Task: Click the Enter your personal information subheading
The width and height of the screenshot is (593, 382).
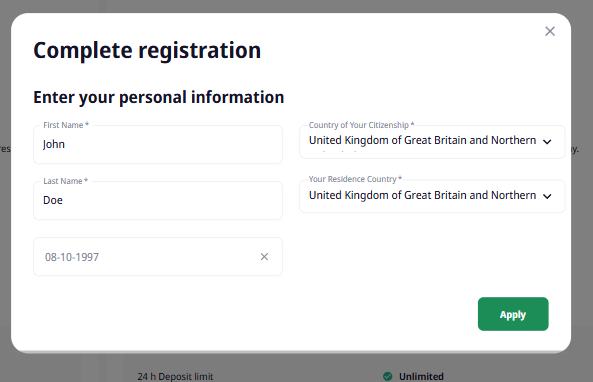Action: (158, 97)
